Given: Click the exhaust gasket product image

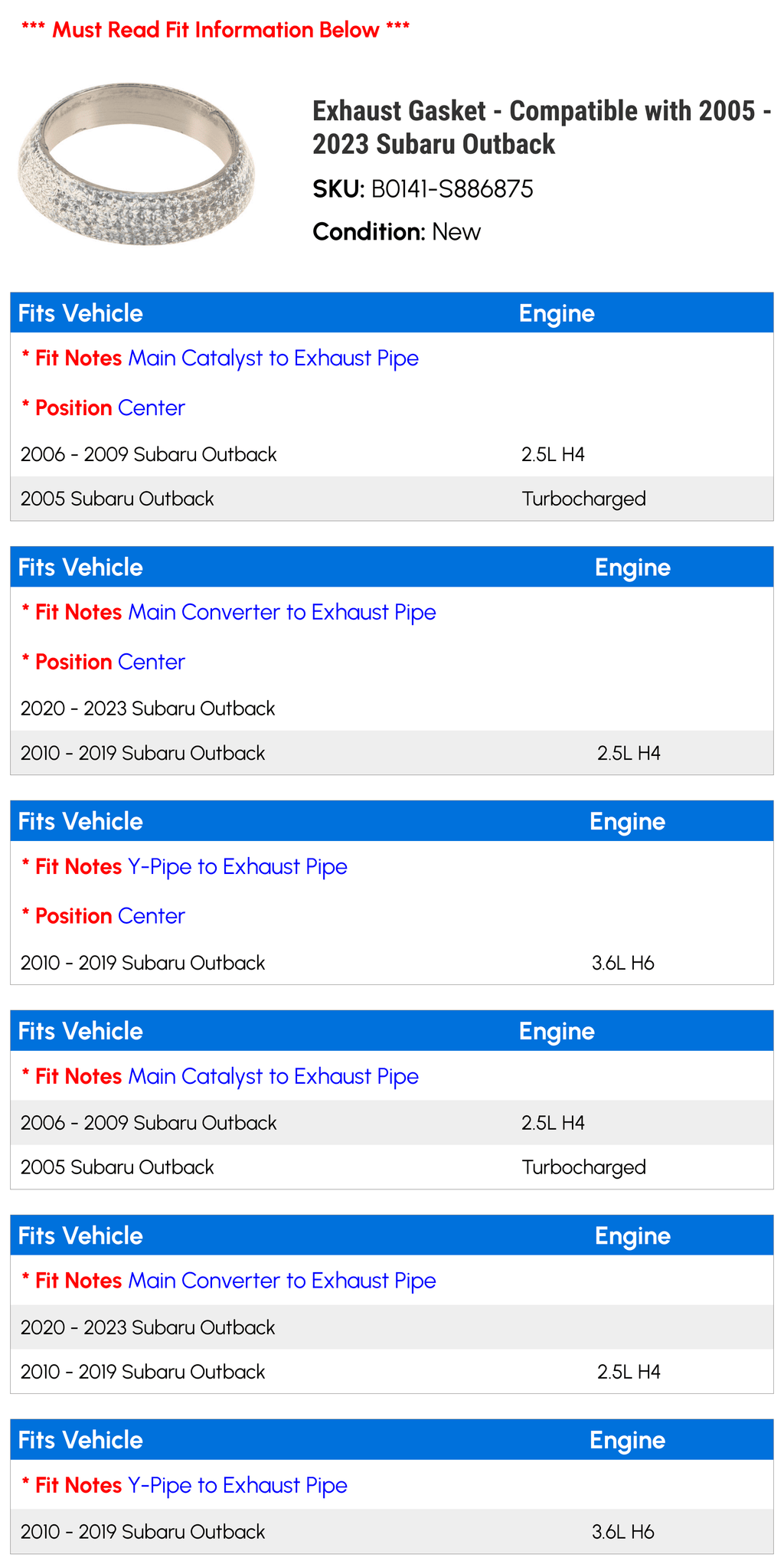Looking at the screenshot, I should [136, 164].
